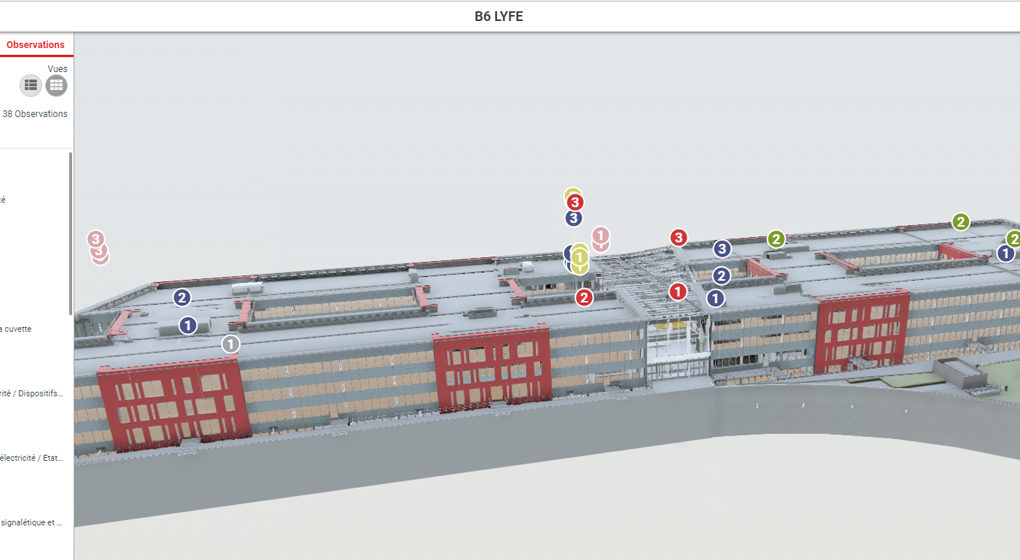Open the 'signalétique et' observation entry
This screenshot has width=1020, height=560.
tap(32, 522)
